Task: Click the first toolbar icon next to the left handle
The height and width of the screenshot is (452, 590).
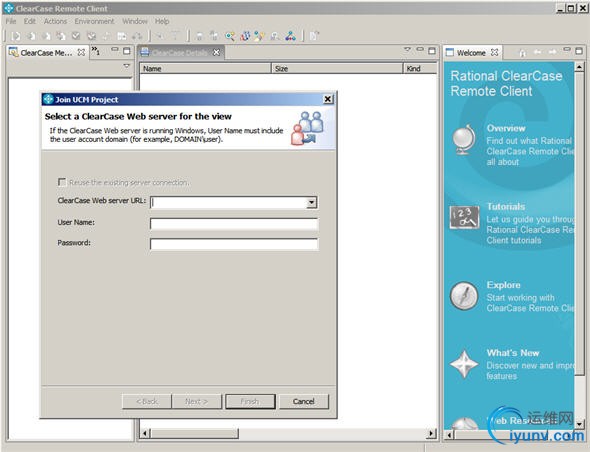Action: point(16,36)
